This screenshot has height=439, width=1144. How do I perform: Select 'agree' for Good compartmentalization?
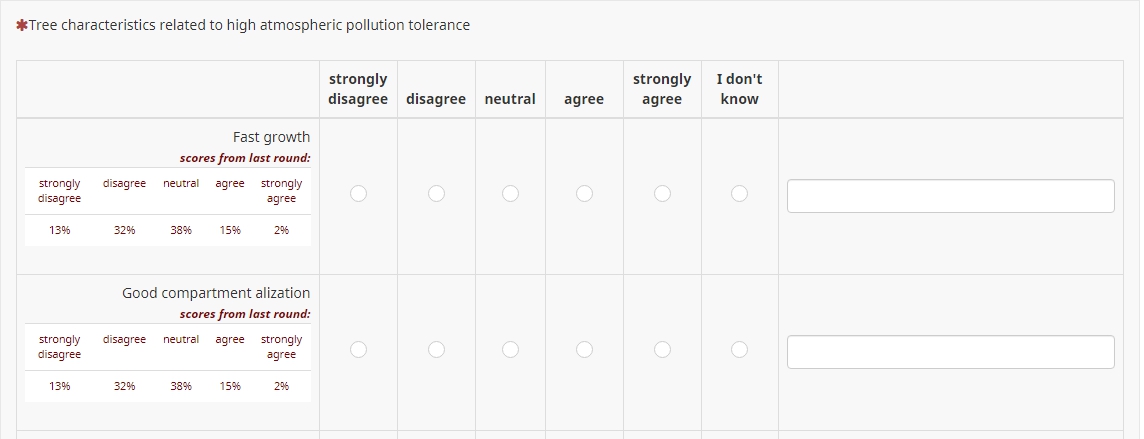point(584,350)
